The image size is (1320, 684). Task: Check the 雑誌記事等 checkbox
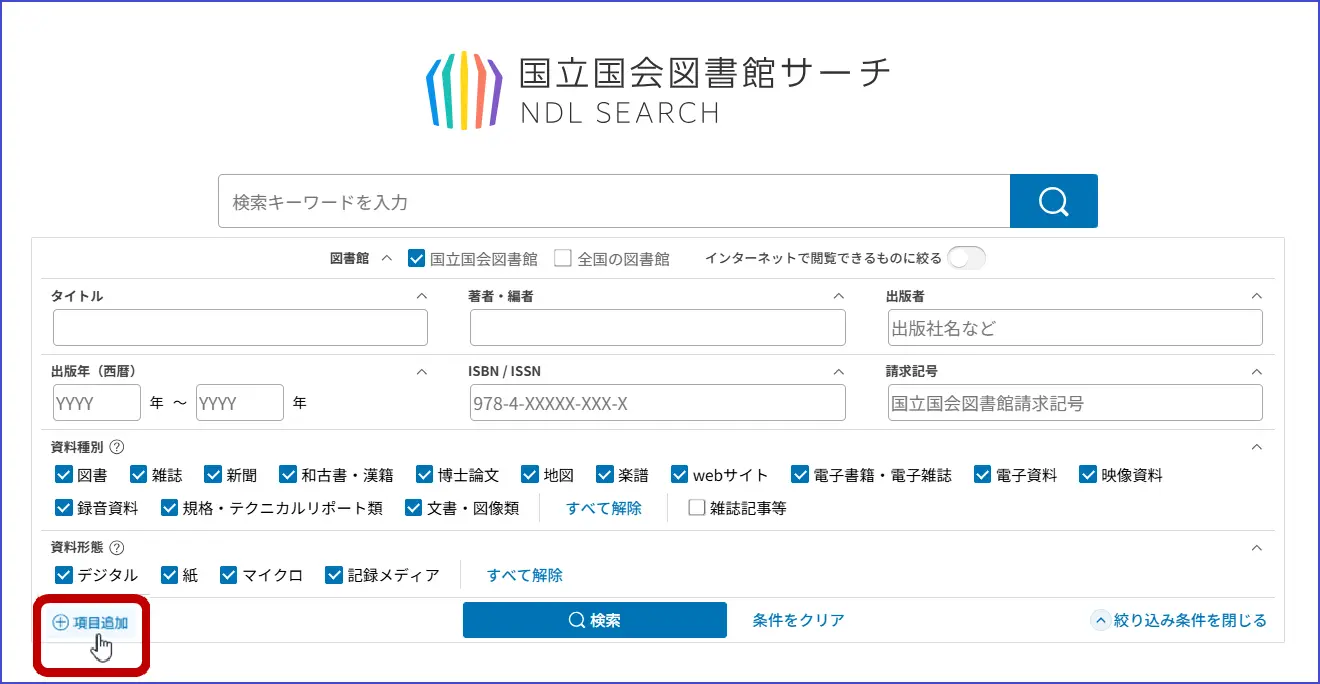click(x=697, y=507)
